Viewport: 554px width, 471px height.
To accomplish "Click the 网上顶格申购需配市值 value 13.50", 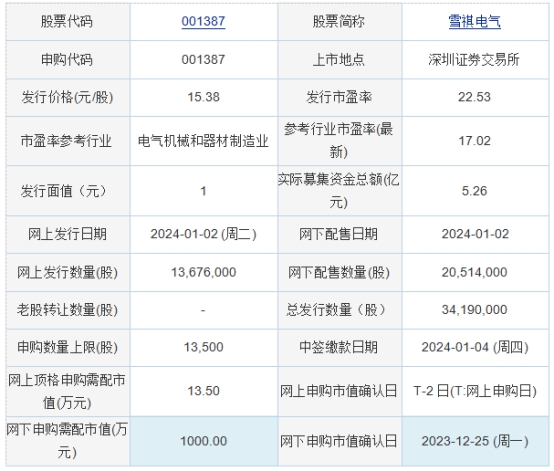I will [x=203, y=391].
